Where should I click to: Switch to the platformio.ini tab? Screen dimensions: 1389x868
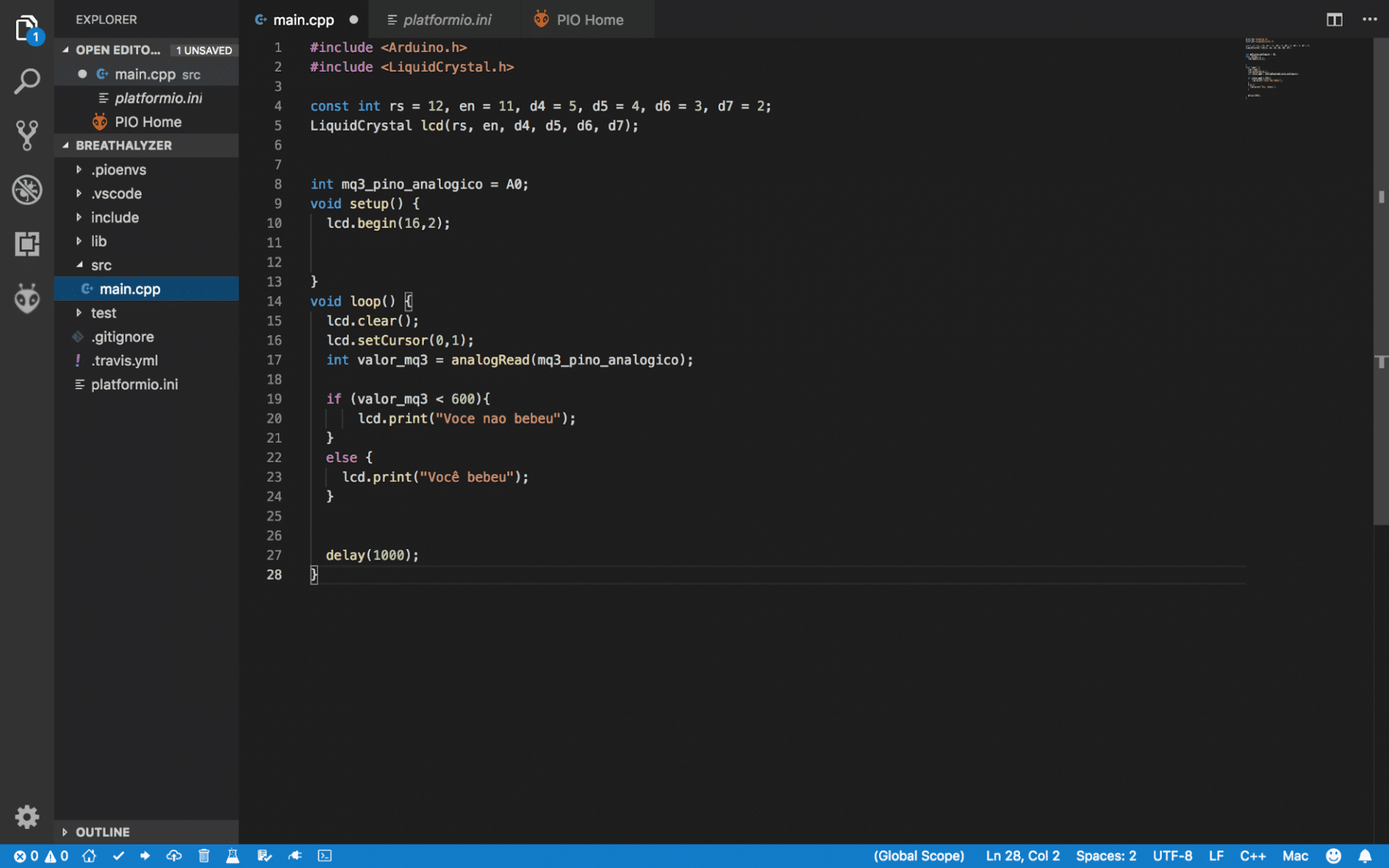(446, 20)
